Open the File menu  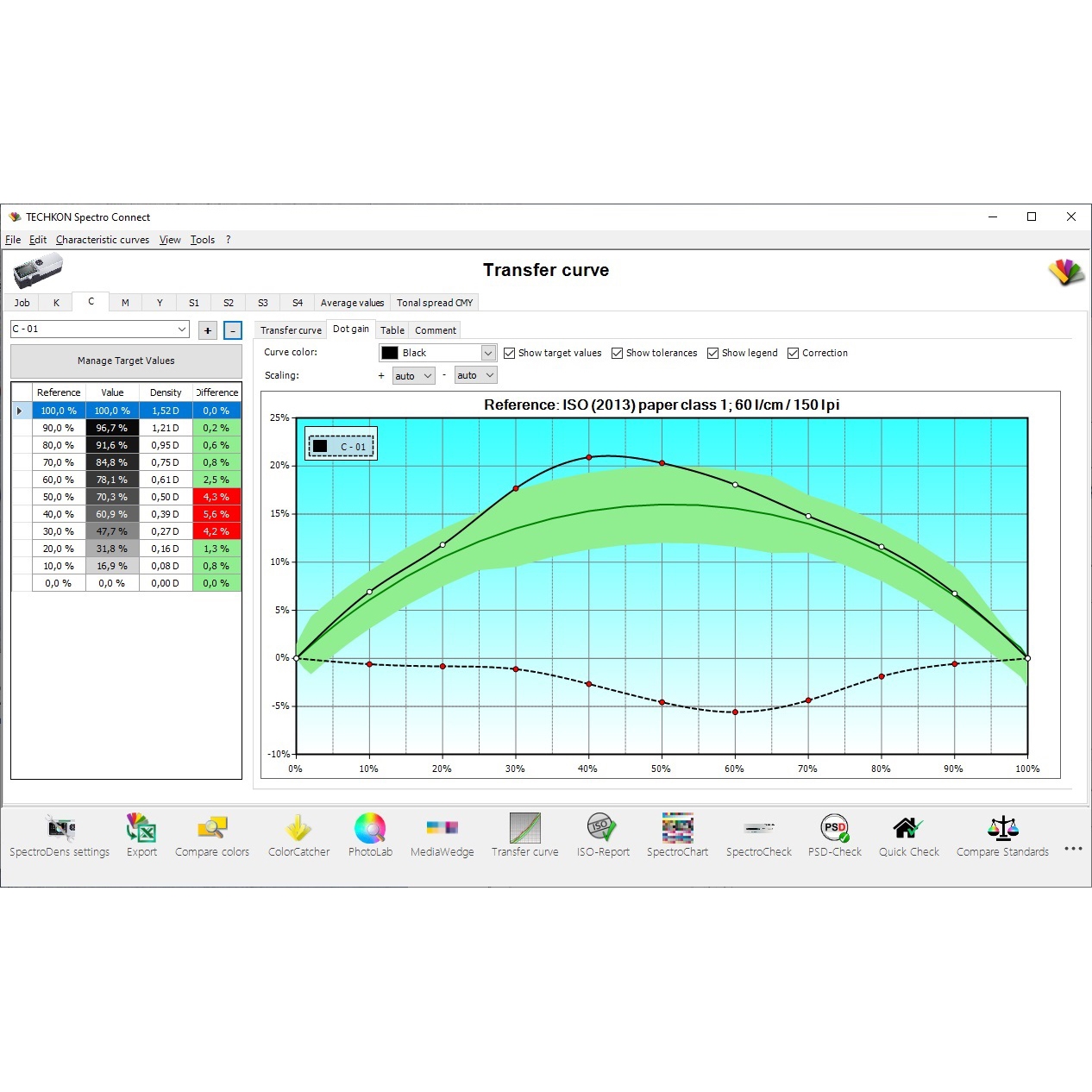coord(13,240)
